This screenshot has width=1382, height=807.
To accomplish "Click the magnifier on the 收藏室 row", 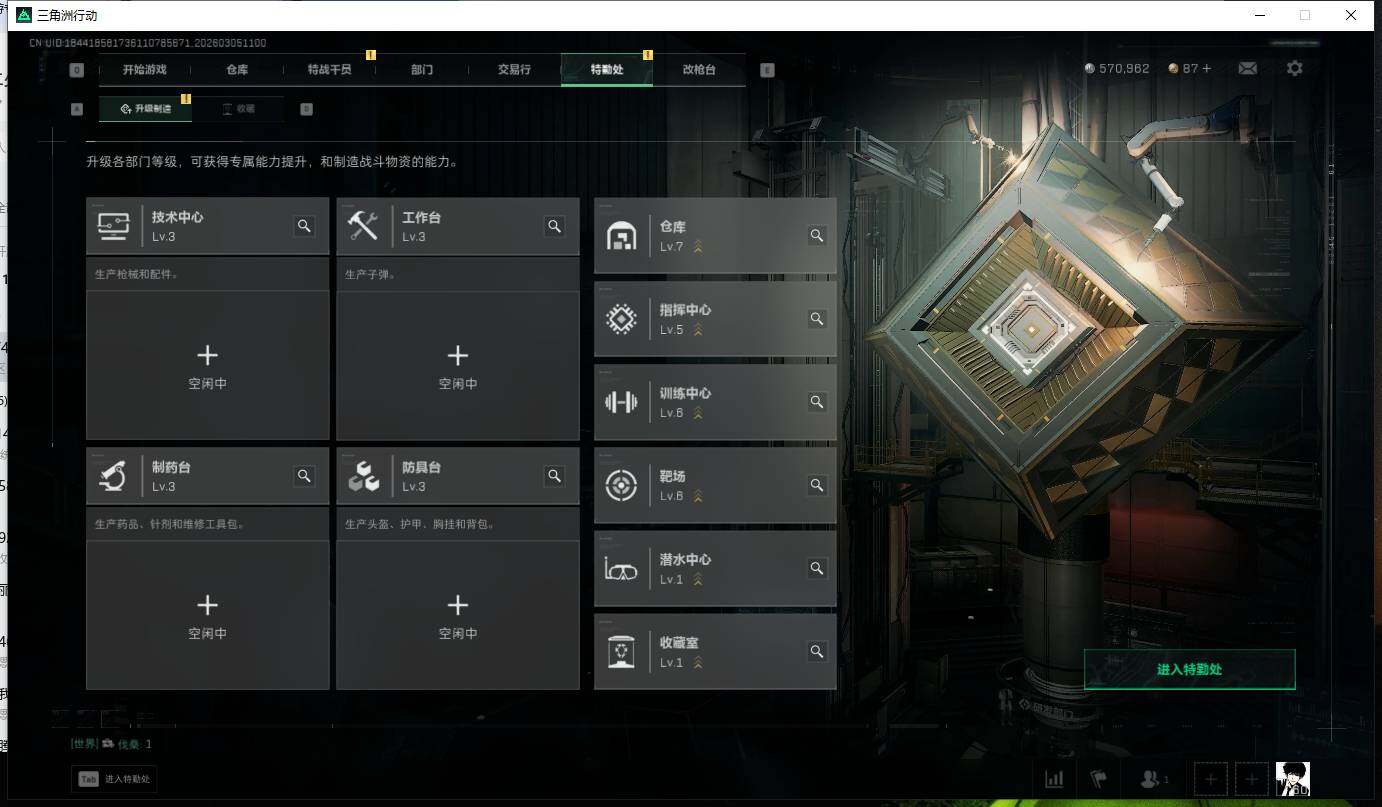I will point(817,651).
